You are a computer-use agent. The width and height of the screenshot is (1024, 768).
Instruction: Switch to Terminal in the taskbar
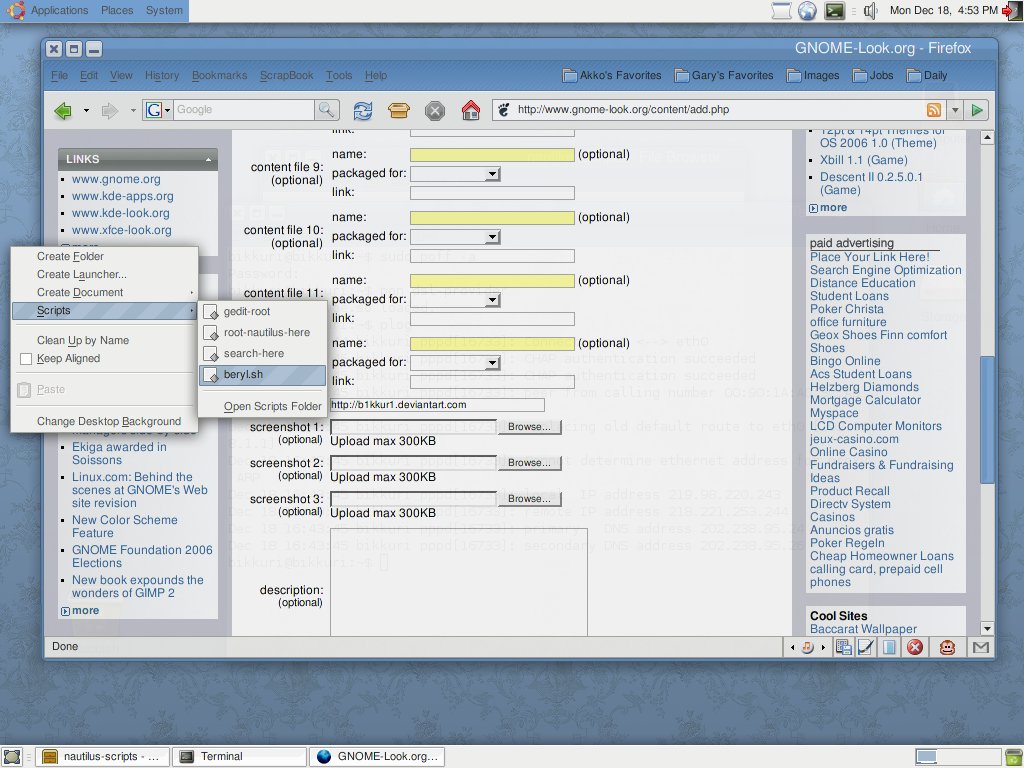[239, 756]
